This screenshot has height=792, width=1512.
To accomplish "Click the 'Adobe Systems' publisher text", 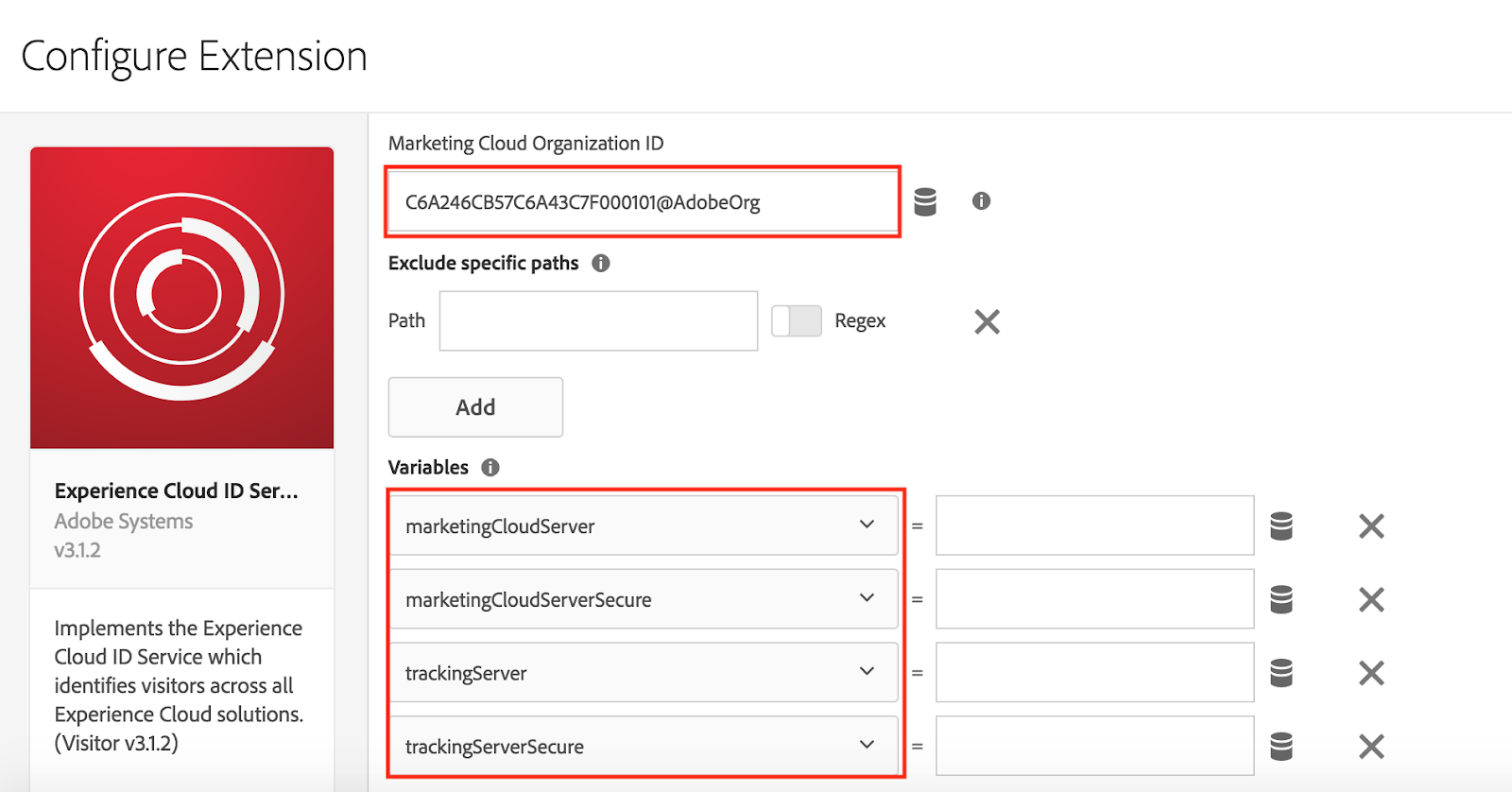I will [124, 521].
